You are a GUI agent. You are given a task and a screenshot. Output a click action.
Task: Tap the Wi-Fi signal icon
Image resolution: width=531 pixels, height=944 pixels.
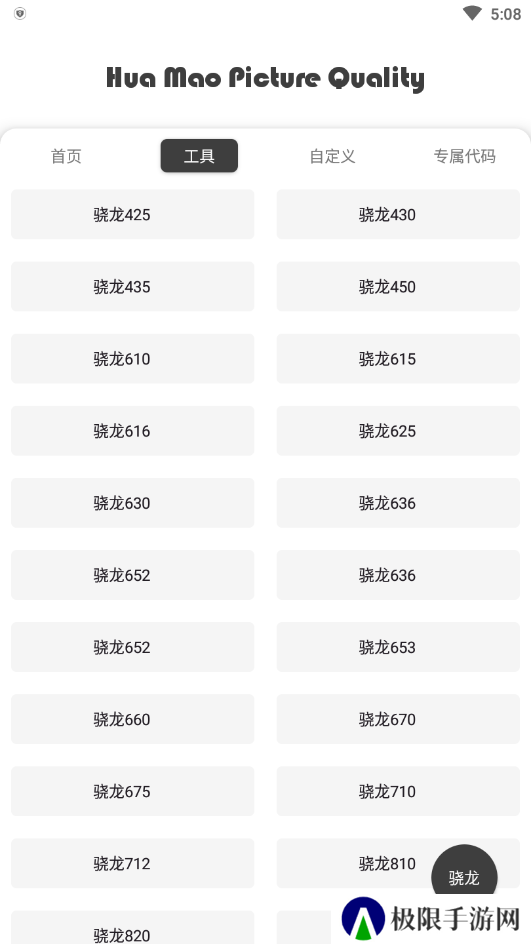click(x=472, y=13)
